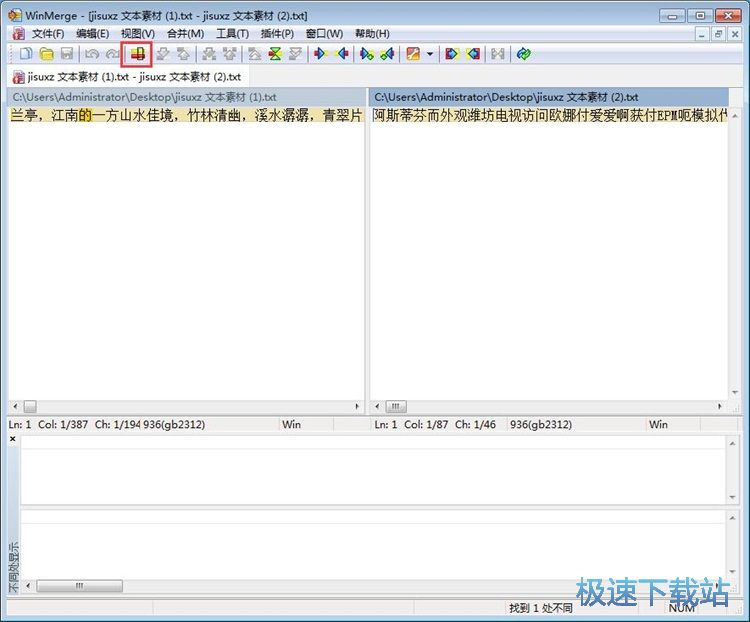Image resolution: width=750 pixels, height=622 pixels.
Task: Refresh the comparison with green arrows icon
Action: coord(523,54)
